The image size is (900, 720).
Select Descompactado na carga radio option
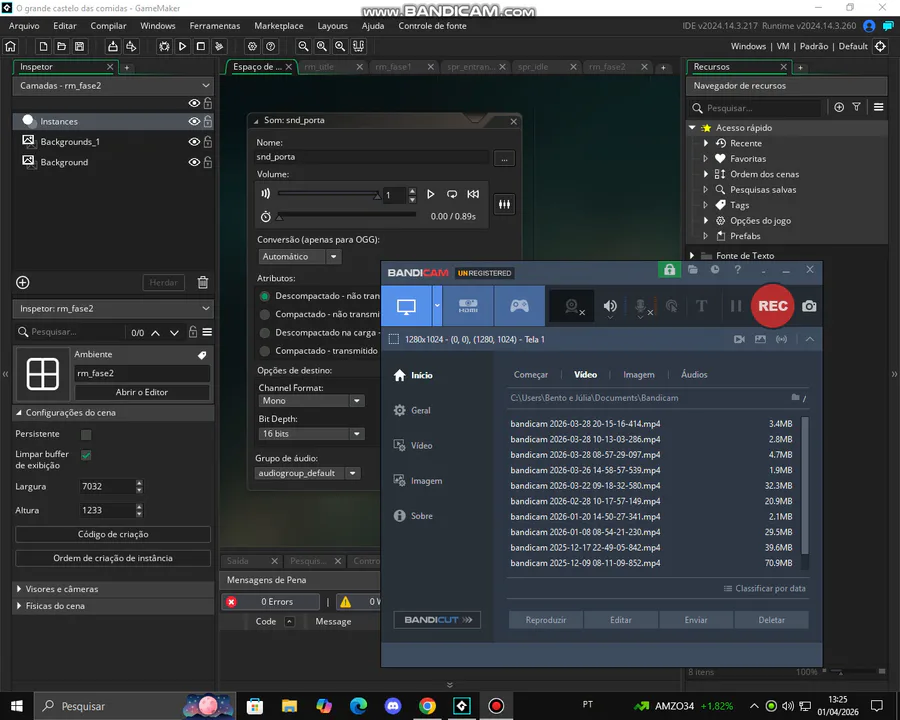click(x=264, y=333)
